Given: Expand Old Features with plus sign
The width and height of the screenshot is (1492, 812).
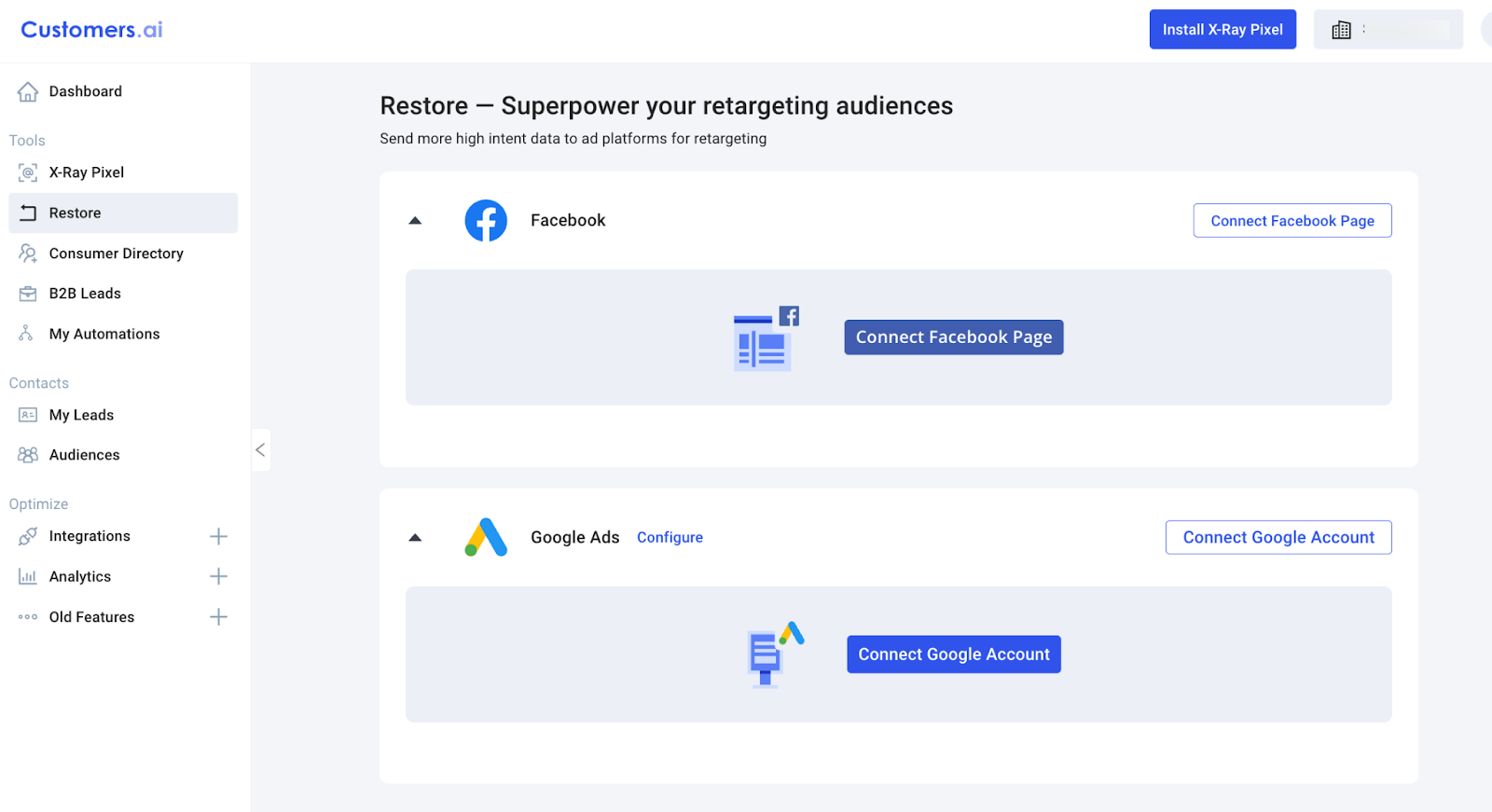Looking at the screenshot, I should [218, 617].
